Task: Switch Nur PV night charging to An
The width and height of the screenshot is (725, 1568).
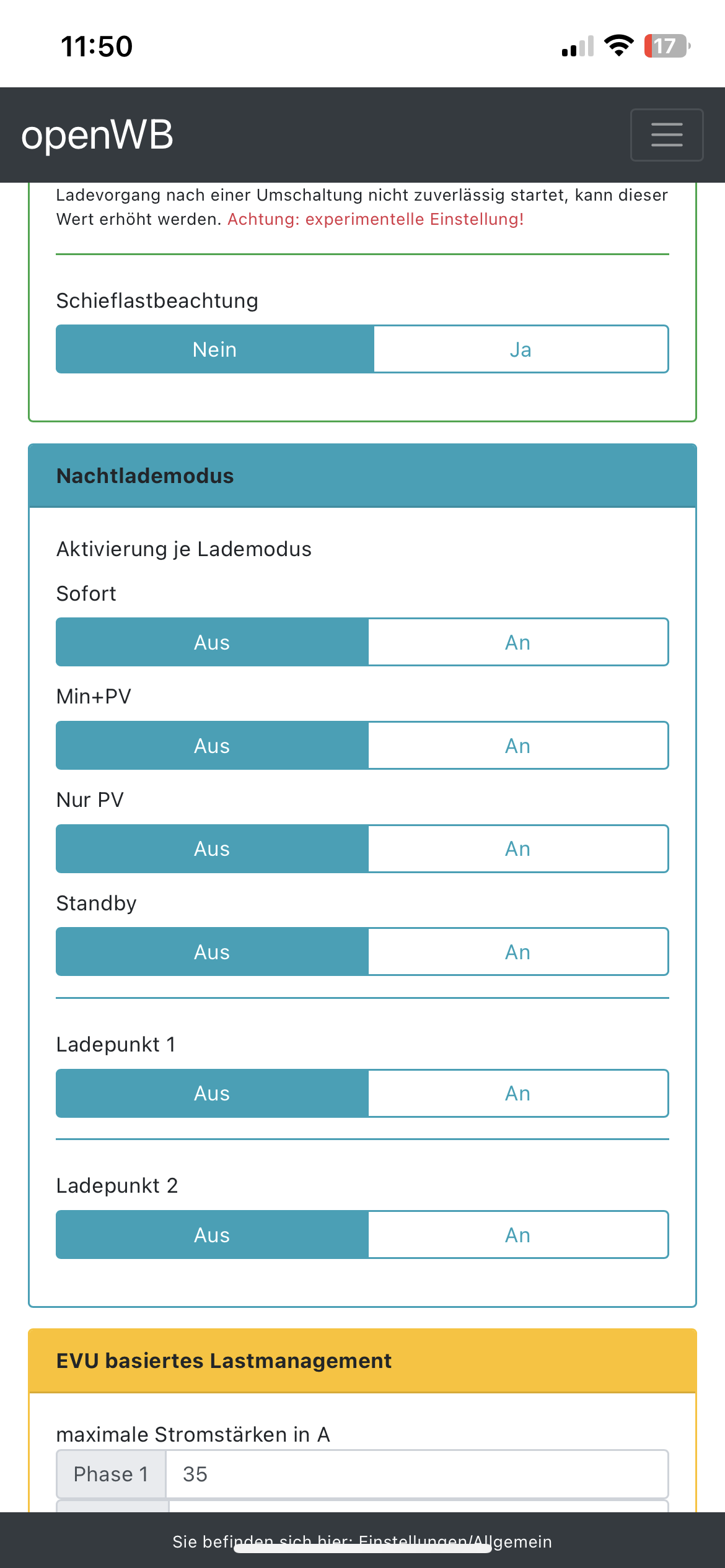Action: (518, 848)
